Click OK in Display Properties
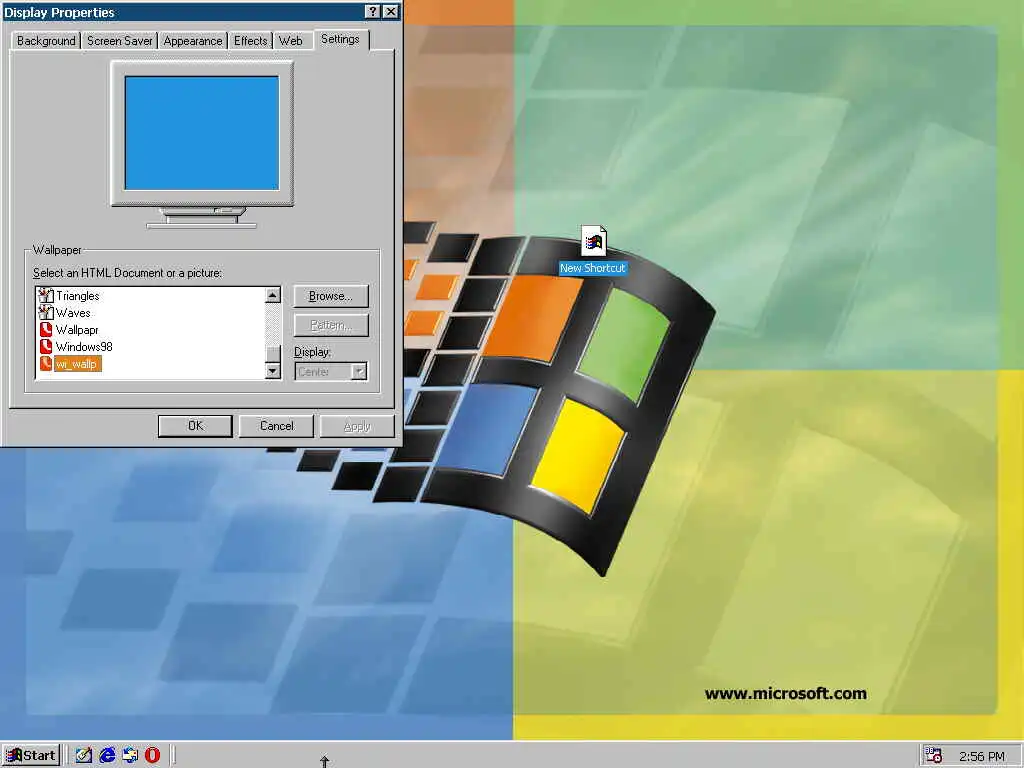 click(x=195, y=426)
